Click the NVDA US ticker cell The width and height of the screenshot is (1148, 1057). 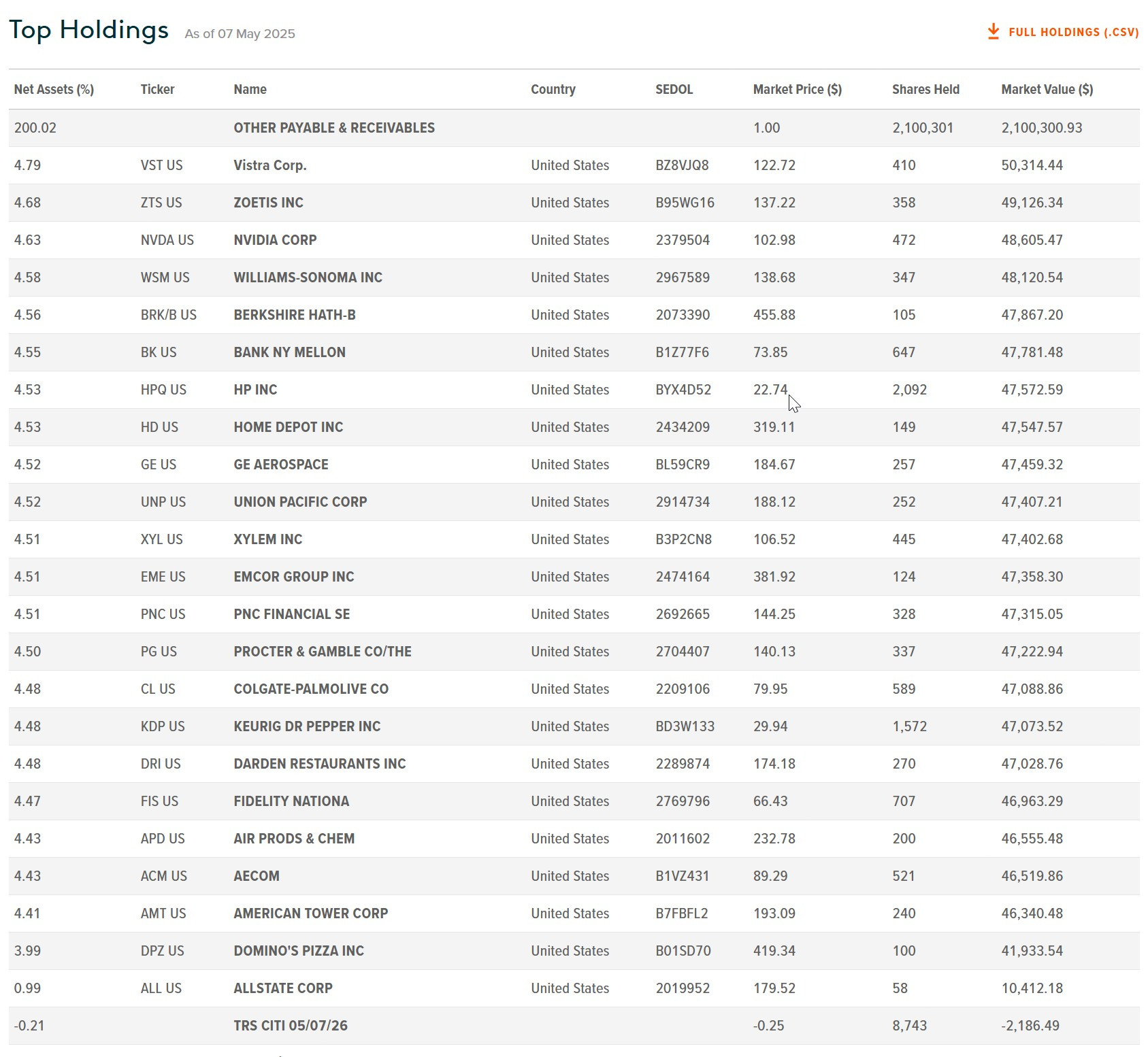pos(167,240)
